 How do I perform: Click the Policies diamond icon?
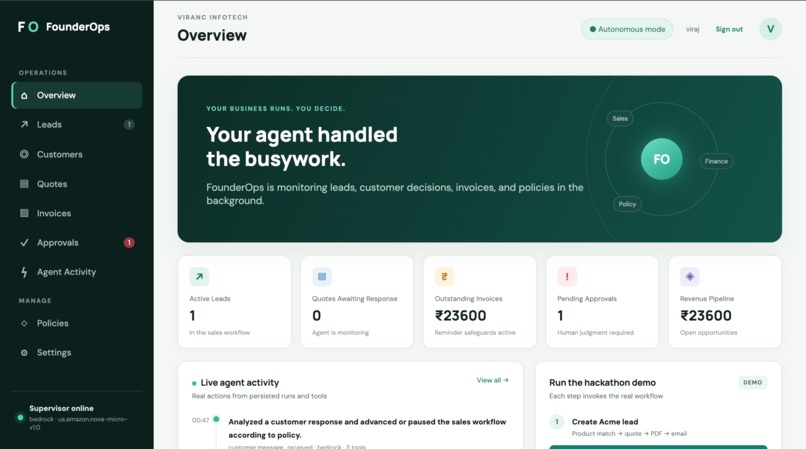[24, 324]
